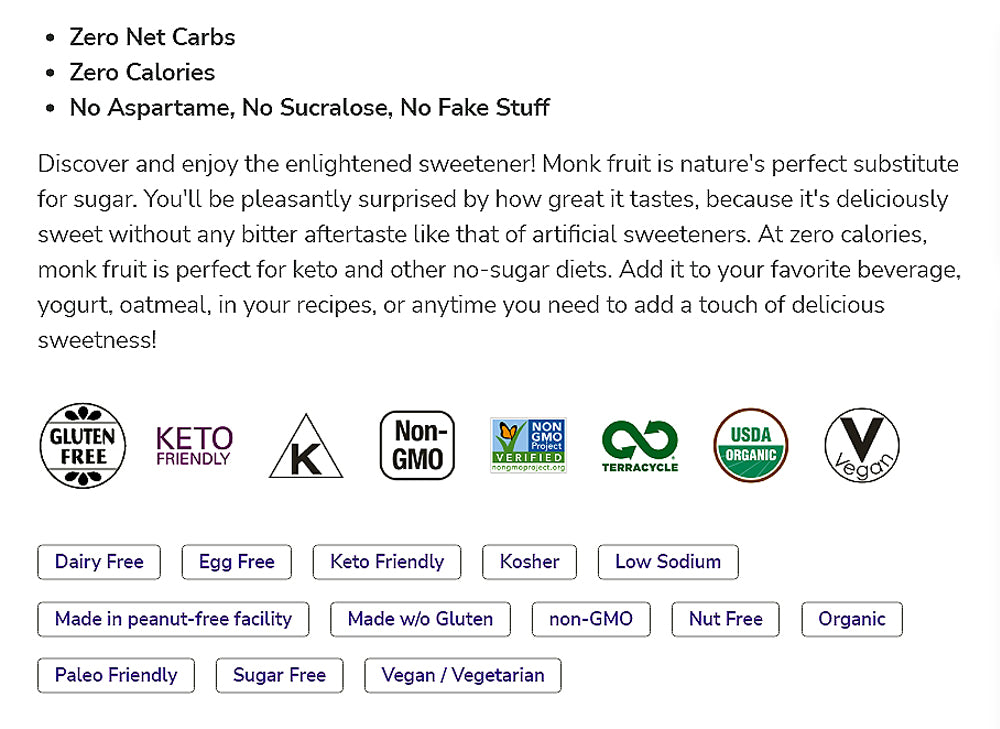
Task: Choose the Kosher tag
Action: coord(529,562)
